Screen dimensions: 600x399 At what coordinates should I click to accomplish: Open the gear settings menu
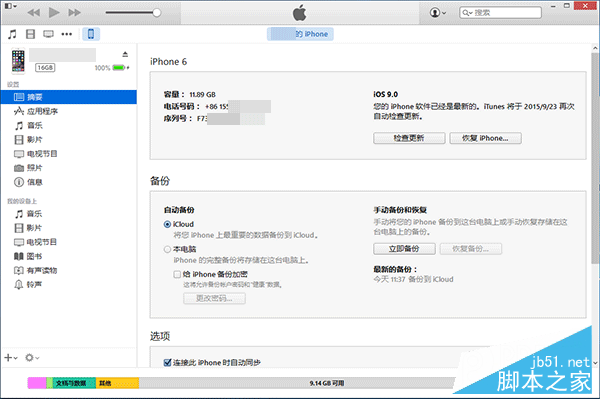point(32,358)
